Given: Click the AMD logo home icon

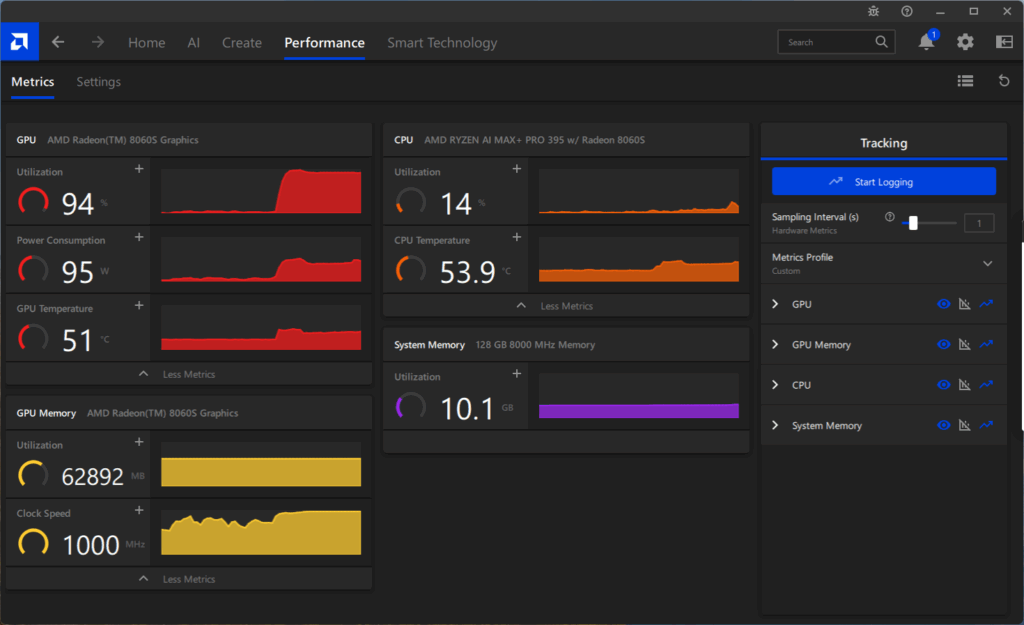Looking at the screenshot, I should (19, 42).
